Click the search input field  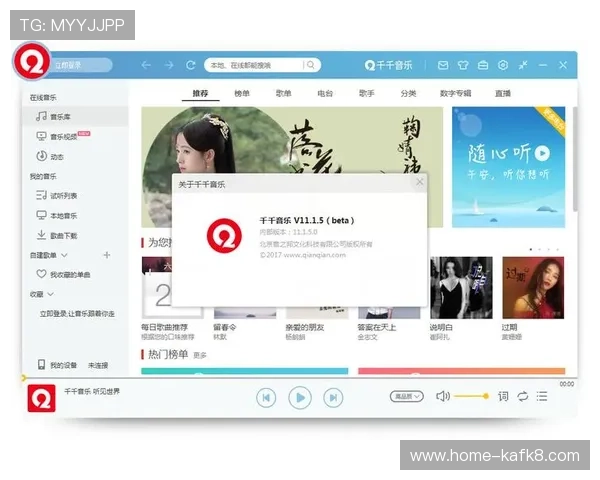tap(254, 65)
